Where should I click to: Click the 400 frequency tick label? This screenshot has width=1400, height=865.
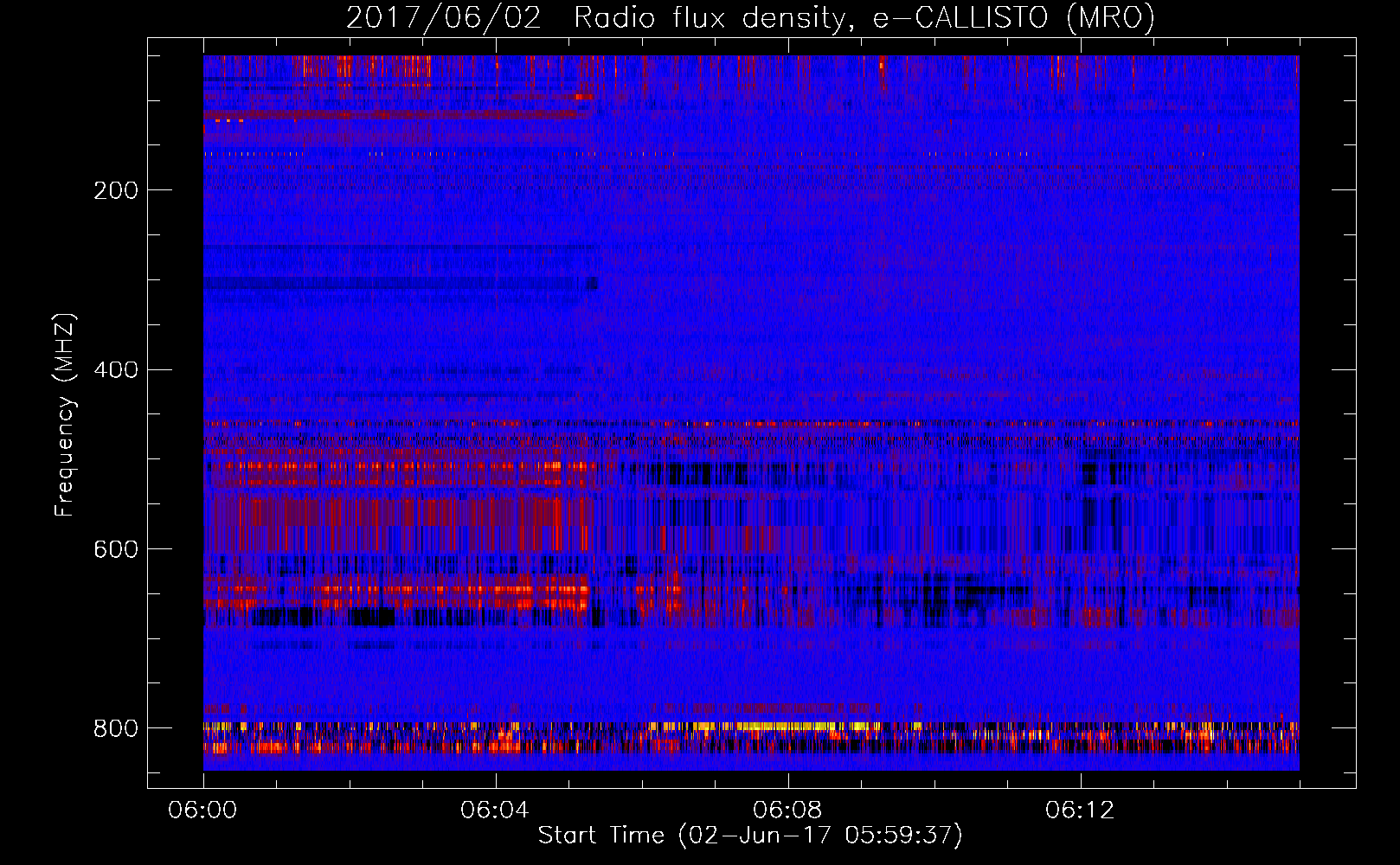(x=116, y=370)
